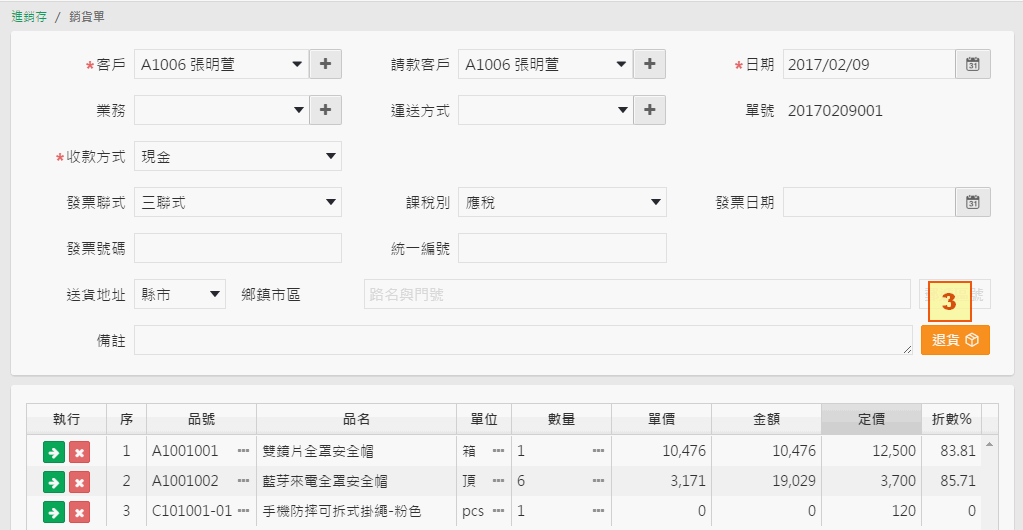Click the 統一編號 input field
Viewport: 1023px width, 530px height.
click(562, 248)
